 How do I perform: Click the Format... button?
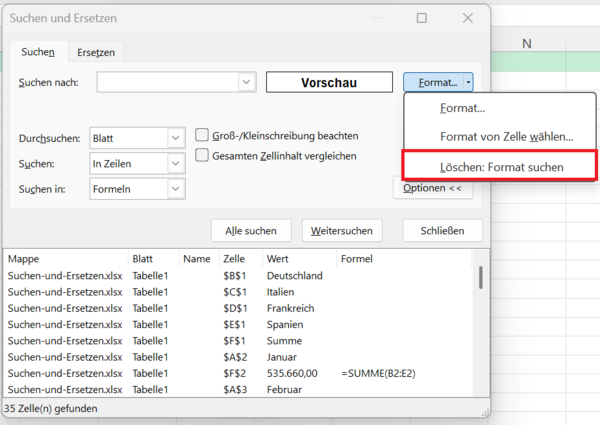coord(435,82)
